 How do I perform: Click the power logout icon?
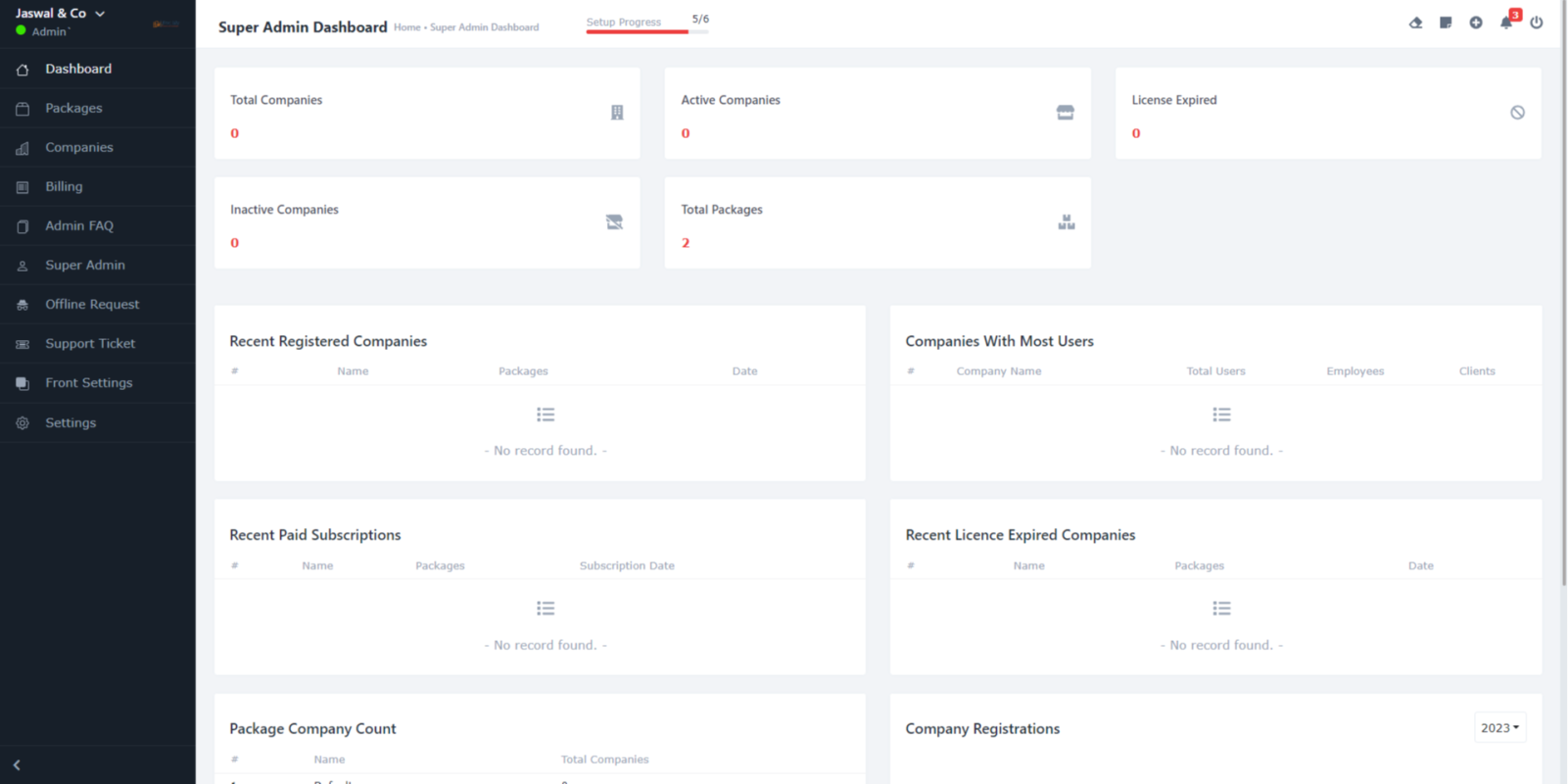pyautogui.click(x=1537, y=23)
